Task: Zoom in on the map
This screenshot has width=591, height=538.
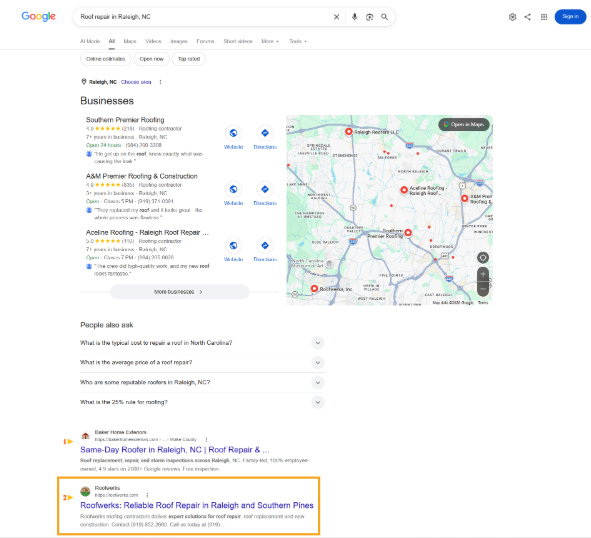Action: click(x=483, y=274)
